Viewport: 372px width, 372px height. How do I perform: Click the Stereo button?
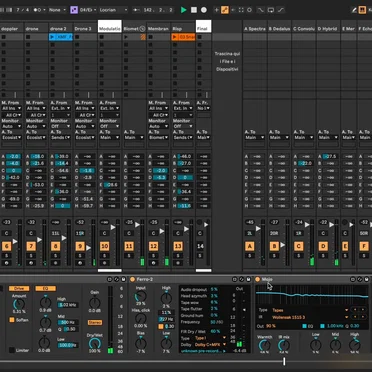pyautogui.click(x=95, y=322)
